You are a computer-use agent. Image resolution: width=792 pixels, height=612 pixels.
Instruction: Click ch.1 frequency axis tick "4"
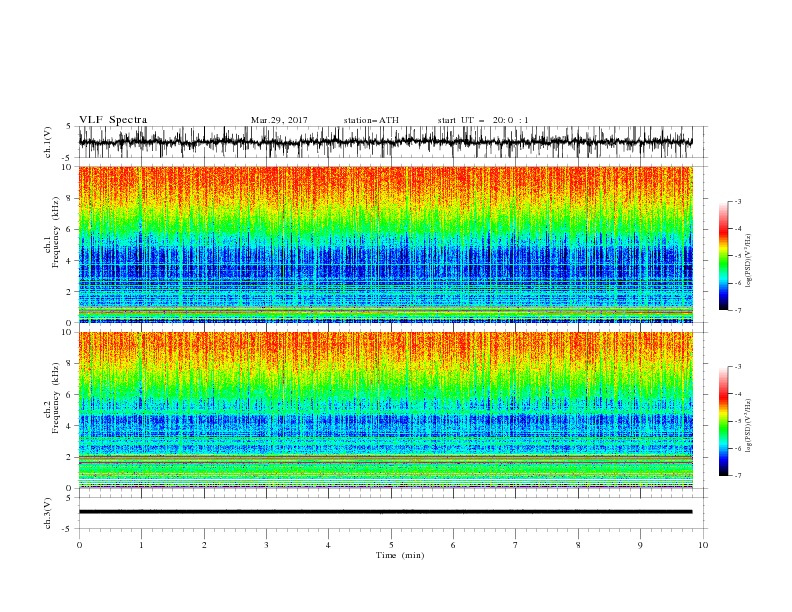click(x=69, y=261)
